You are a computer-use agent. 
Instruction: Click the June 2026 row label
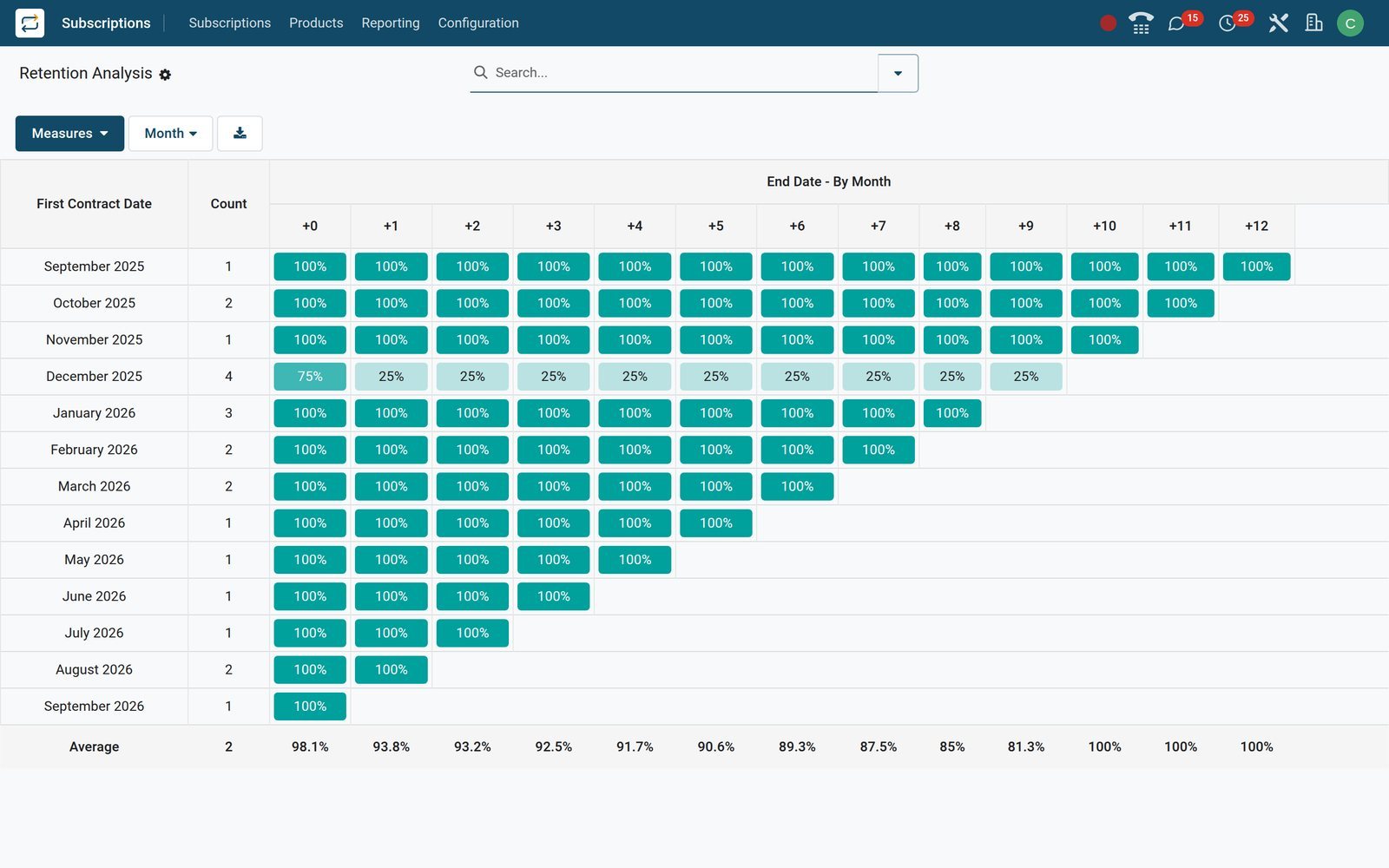click(94, 596)
